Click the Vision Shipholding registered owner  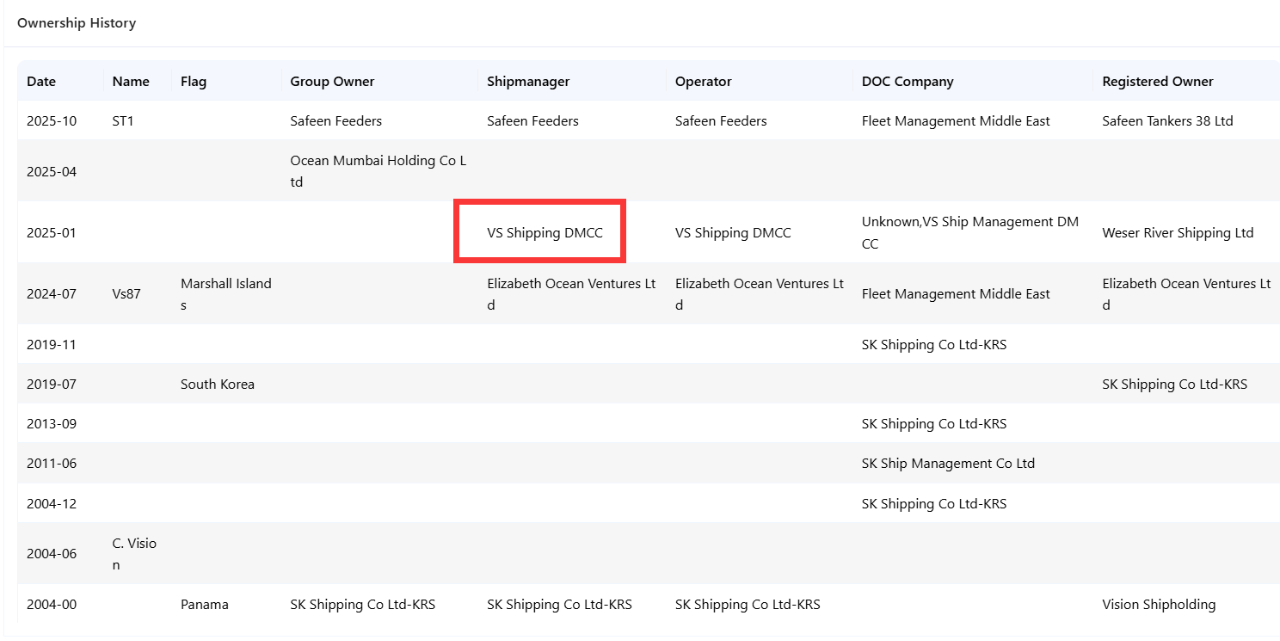pyautogui.click(x=1158, y=605)
